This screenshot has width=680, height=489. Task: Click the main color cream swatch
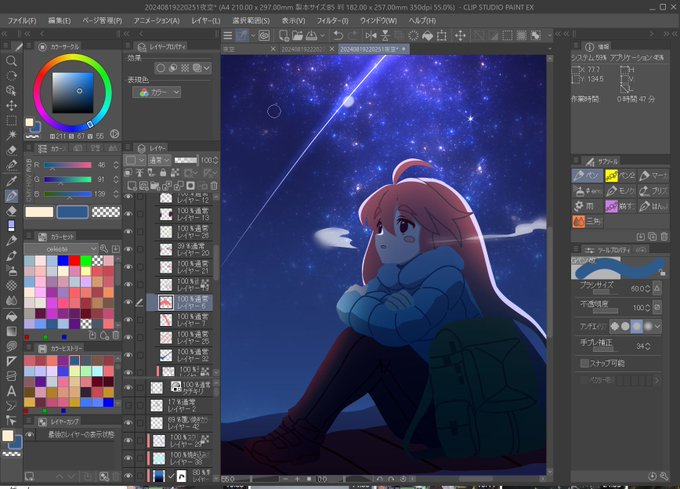pos(39,212)
